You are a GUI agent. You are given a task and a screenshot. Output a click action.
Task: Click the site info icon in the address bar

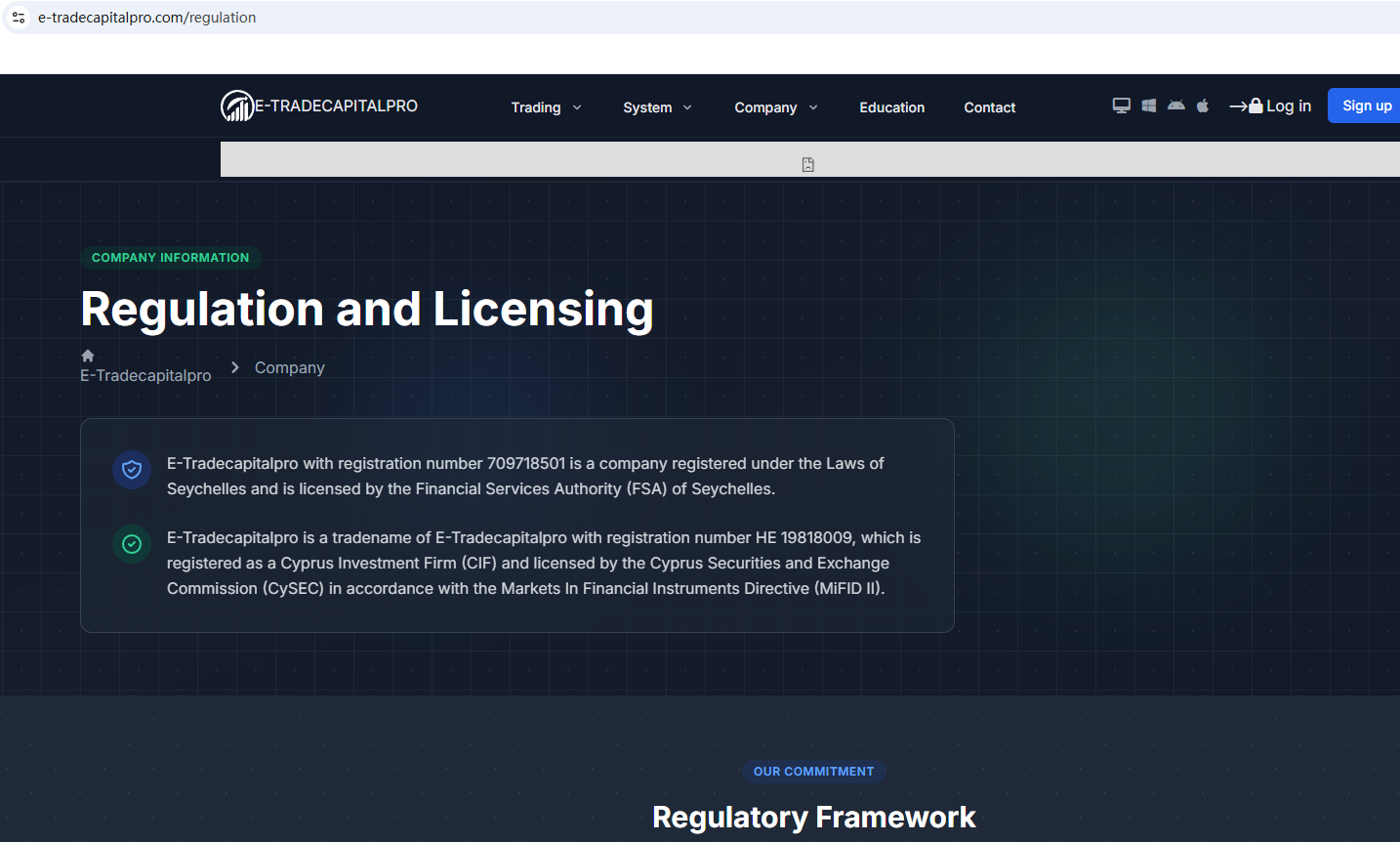coord(19,18)
